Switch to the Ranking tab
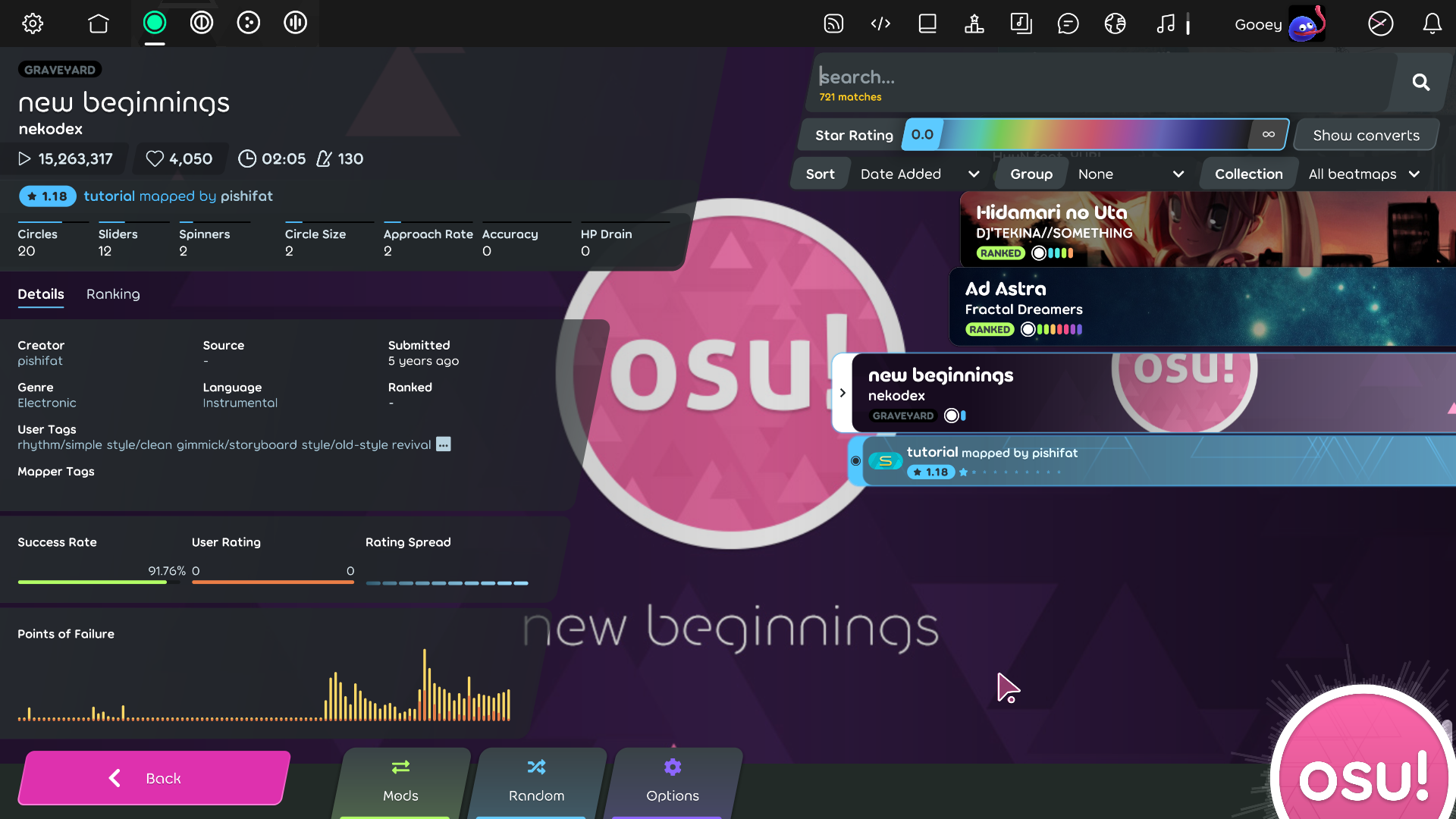This screenshot has width=1456, height=819. pyautogui.click(x=113, y=294)
